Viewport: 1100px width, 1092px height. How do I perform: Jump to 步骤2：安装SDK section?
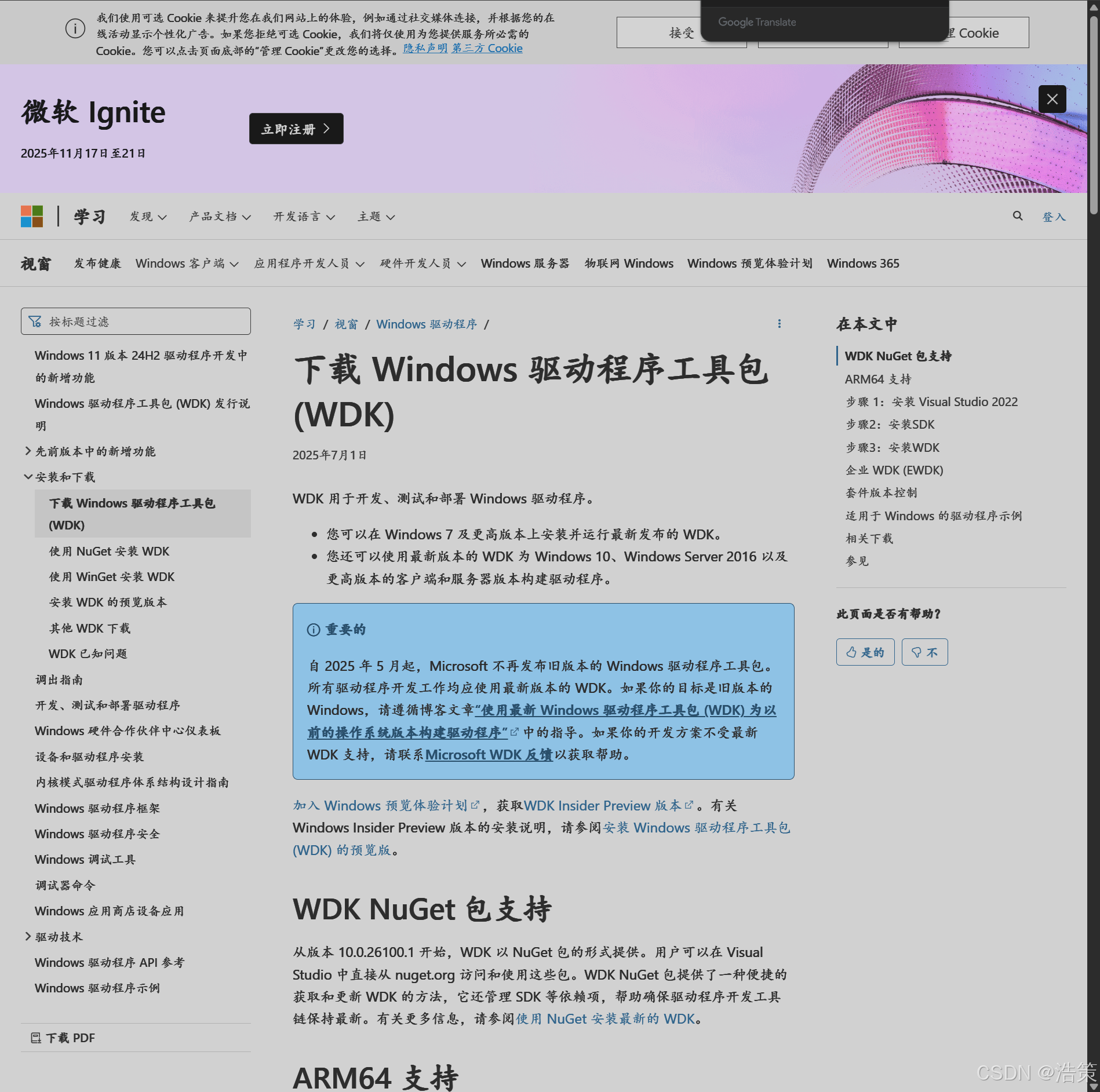tap(890, 425)
